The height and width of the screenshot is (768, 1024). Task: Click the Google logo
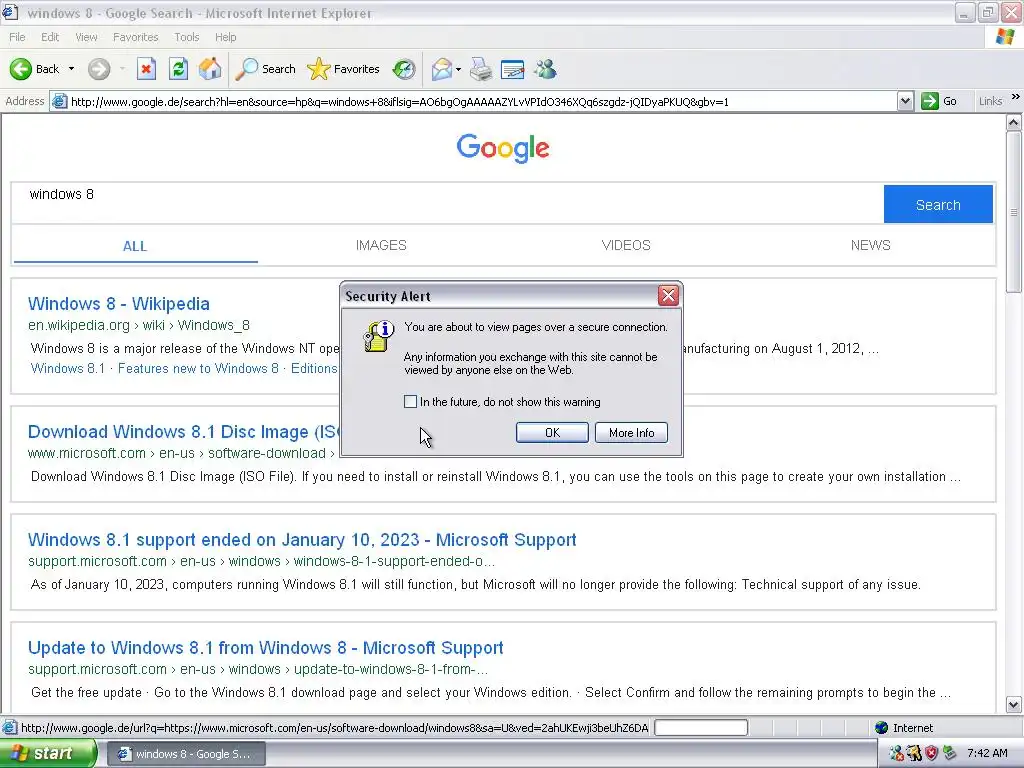point(503,148)
